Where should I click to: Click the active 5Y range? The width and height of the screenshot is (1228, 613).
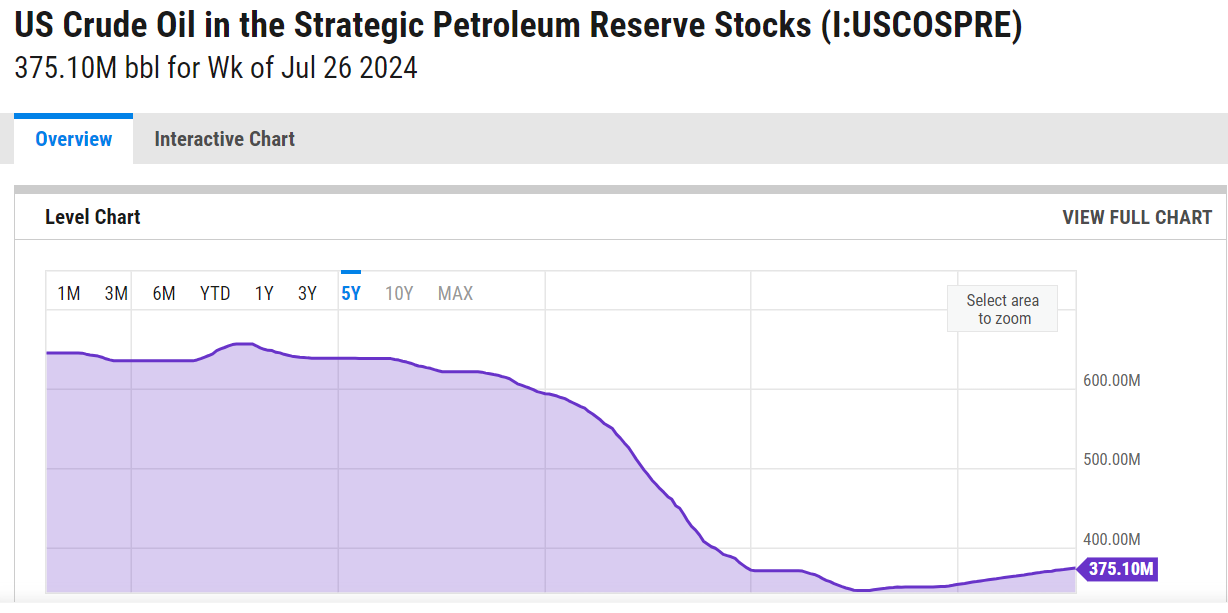tap(351, 293)
